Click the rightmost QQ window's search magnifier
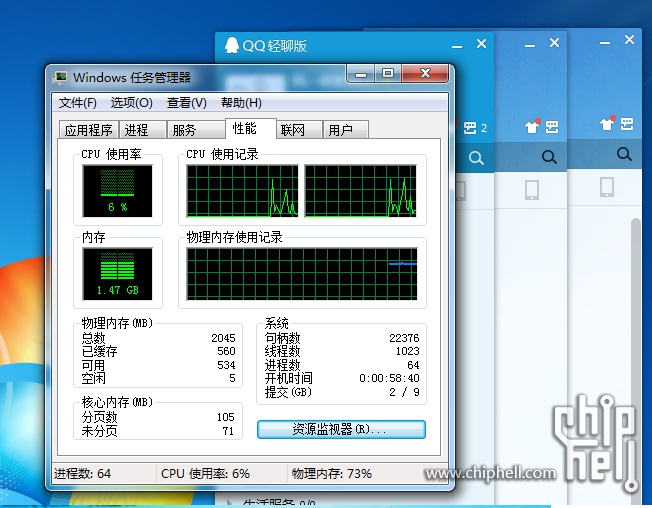Viewport: 652px width, 508px height. (624, 154)
